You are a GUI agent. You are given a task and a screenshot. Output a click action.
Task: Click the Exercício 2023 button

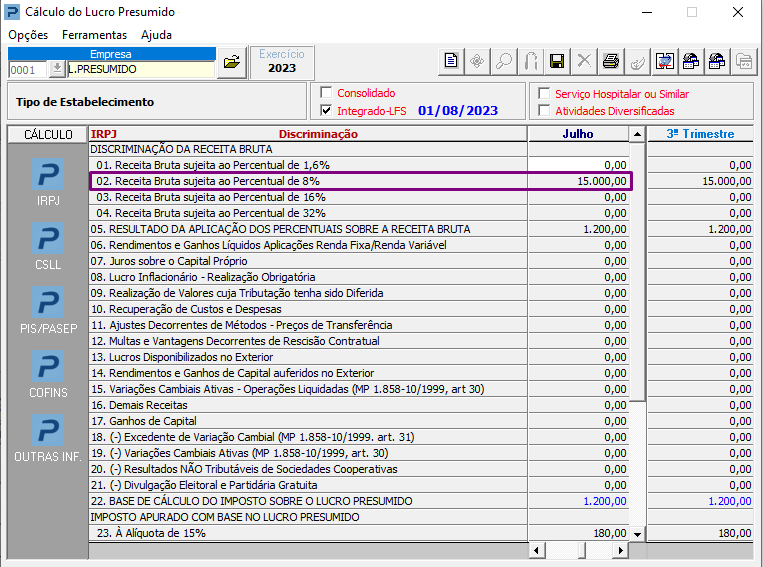pos(282,62)
